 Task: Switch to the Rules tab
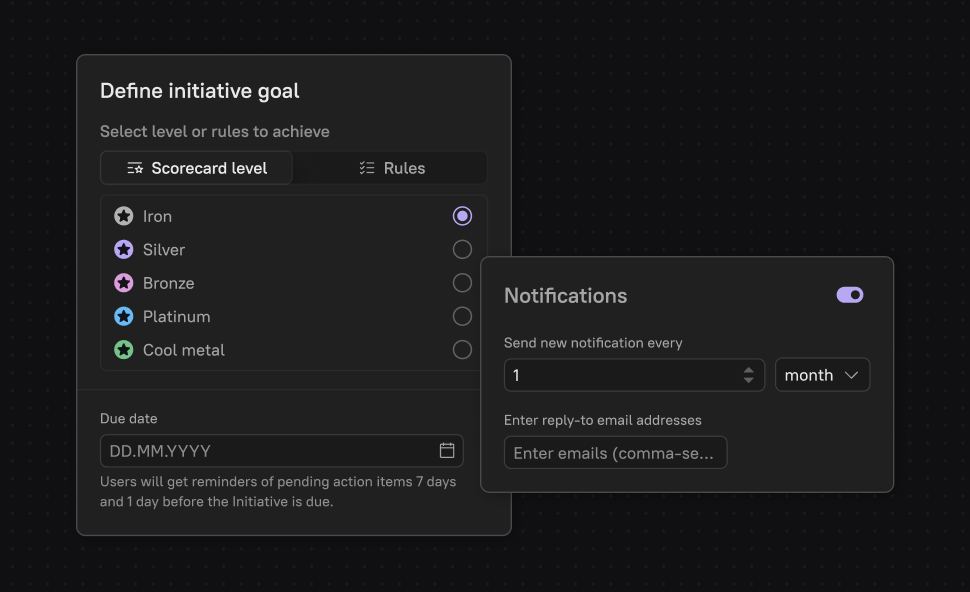[391, 168]
